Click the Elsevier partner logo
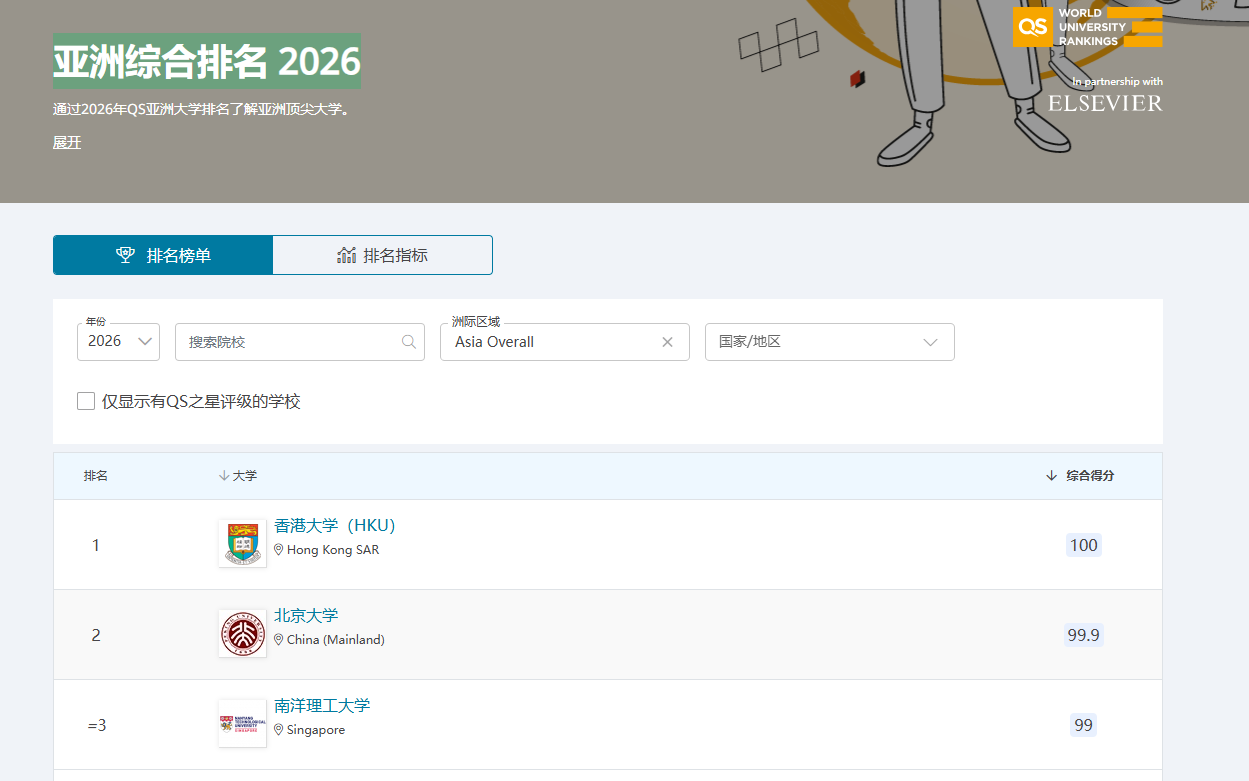This screenshot has height=781, width=1249. click(x=1105, y=103)
